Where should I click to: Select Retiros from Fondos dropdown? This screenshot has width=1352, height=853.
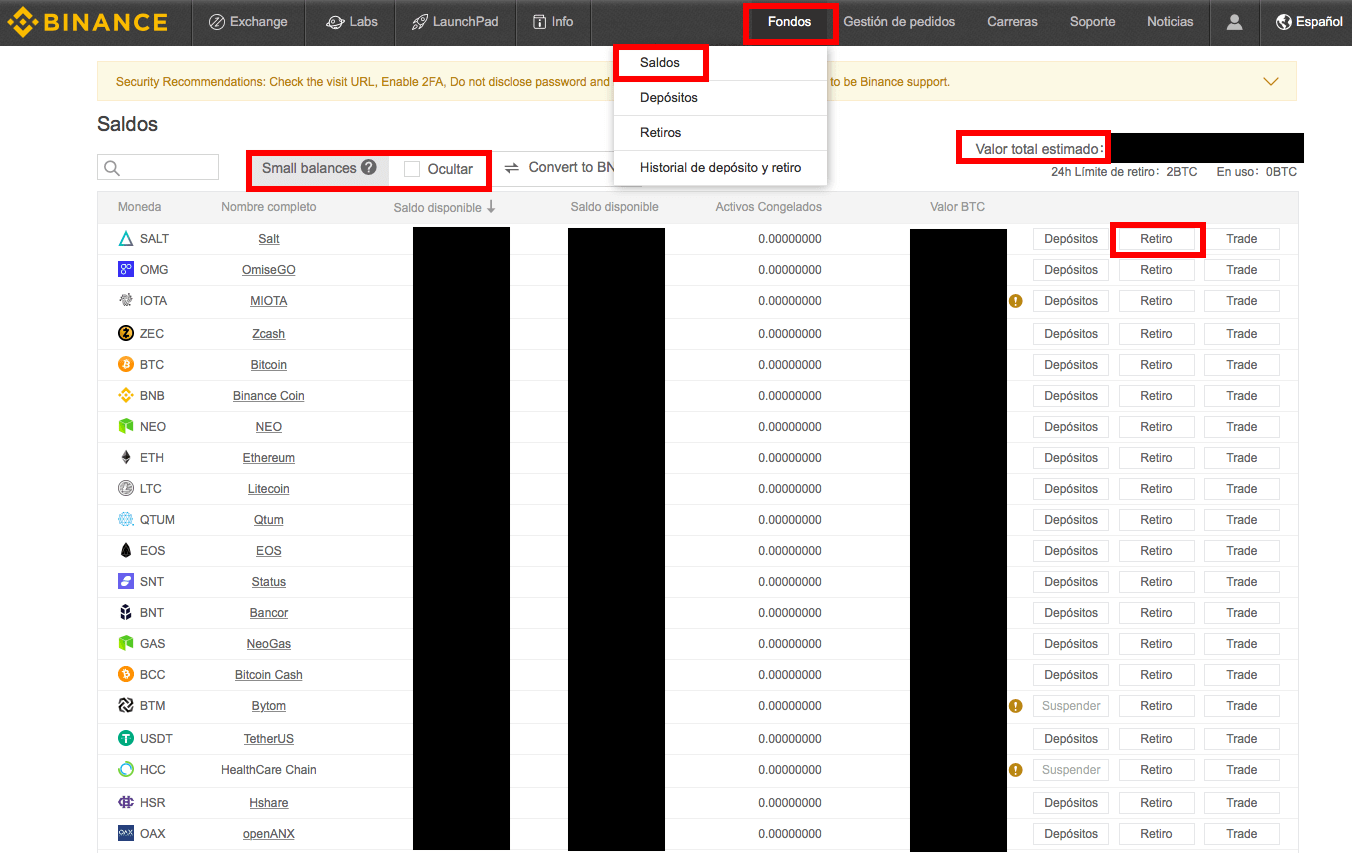[661, 133]
